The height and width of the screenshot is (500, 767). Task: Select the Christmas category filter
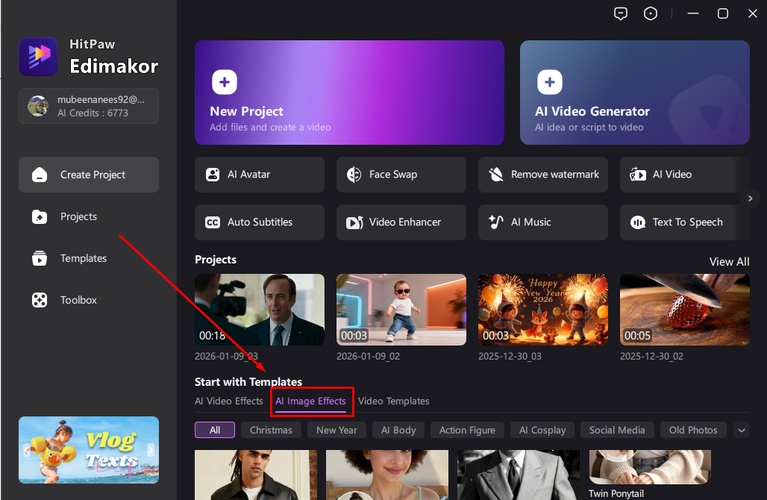[x=271, y=430]
